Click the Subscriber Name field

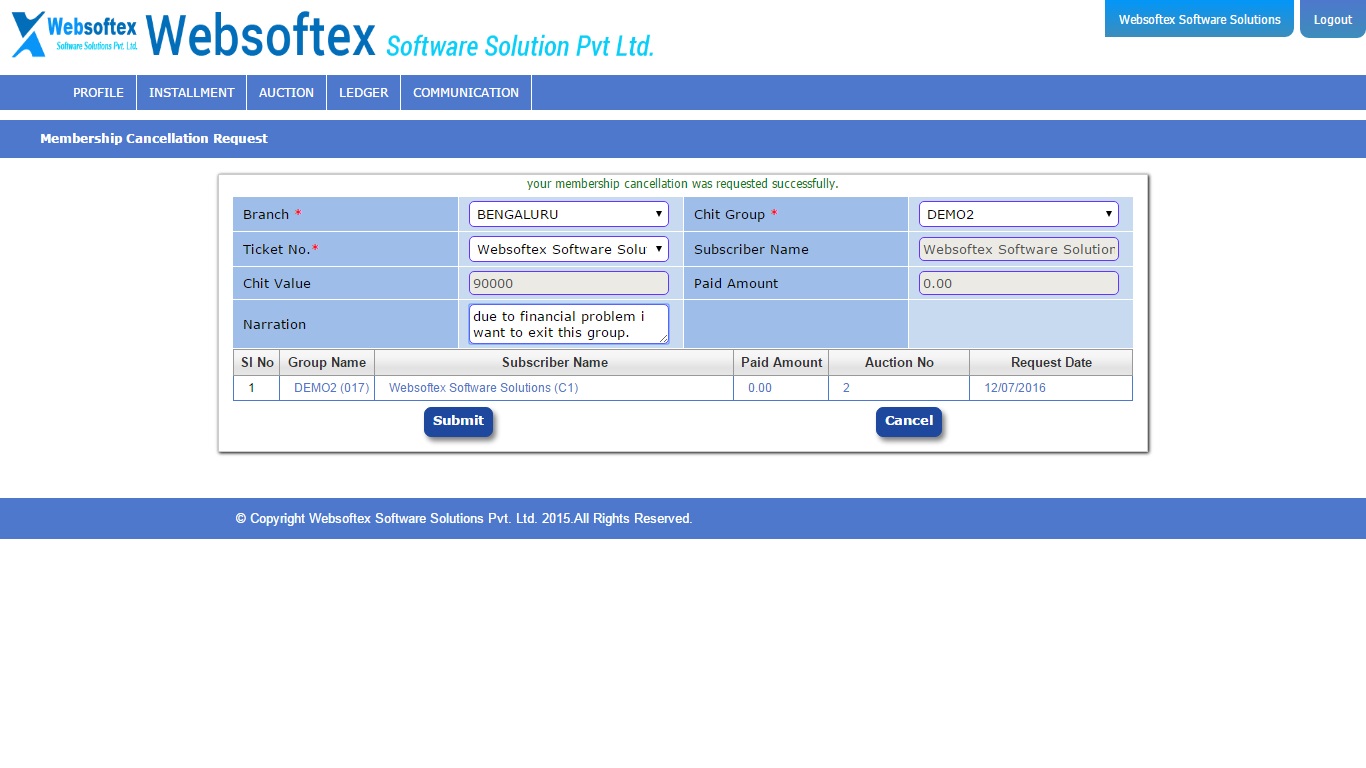coord(1019,249)
